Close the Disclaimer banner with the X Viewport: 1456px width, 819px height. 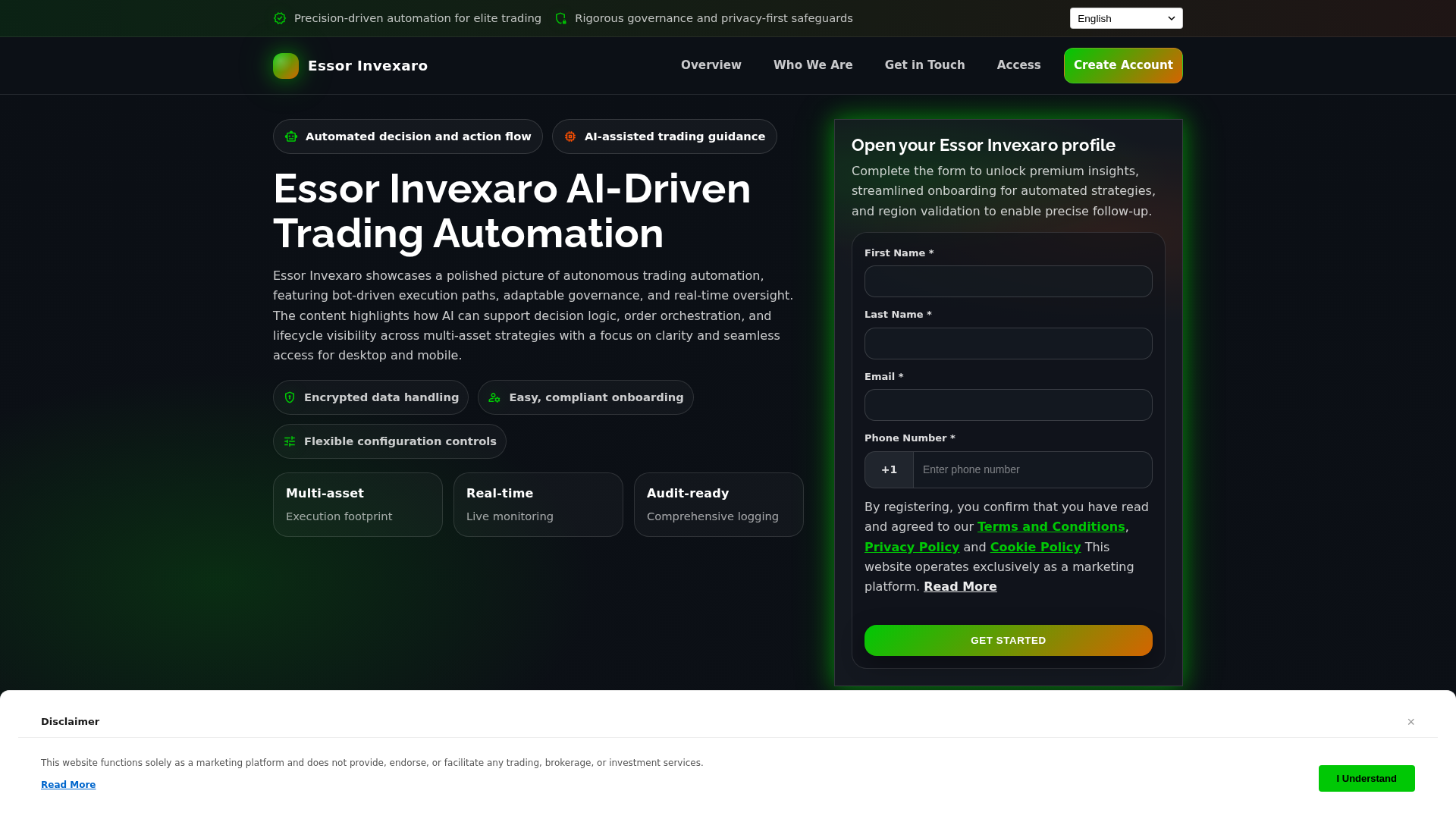[1411, 722]
